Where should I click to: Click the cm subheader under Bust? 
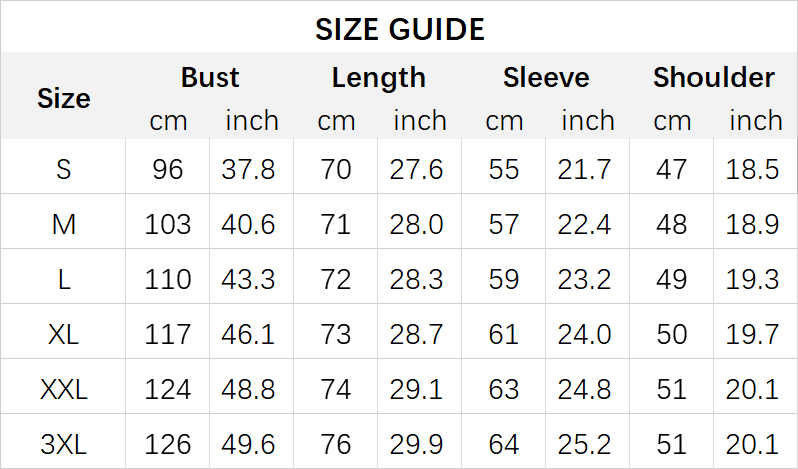pyautogui.click(x=168, y=121)
